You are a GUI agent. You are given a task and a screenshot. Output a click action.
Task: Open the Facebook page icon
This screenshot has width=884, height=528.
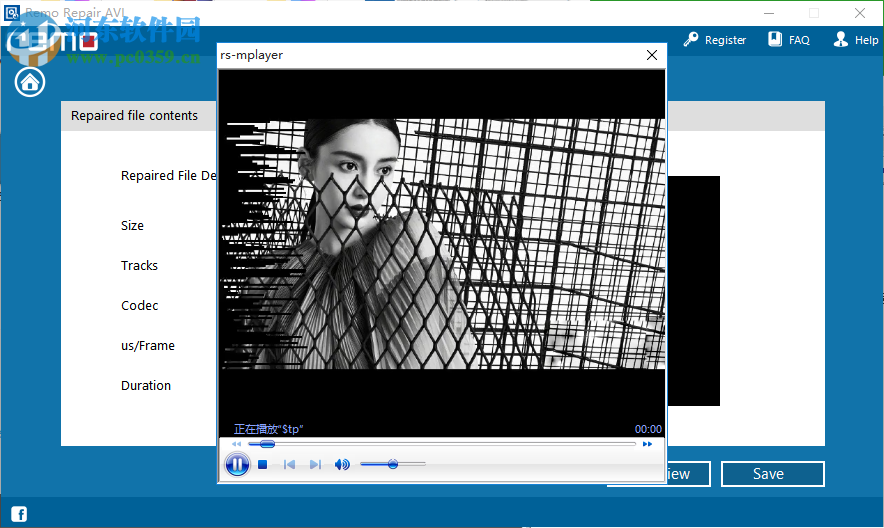tap(19, 514)
